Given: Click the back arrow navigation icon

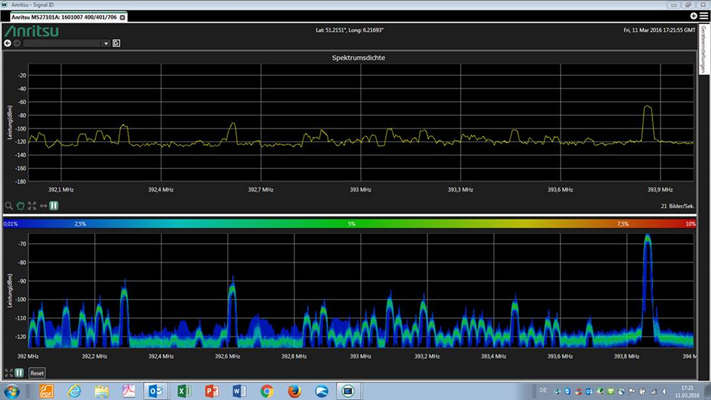Looking at the screenshot, I should coord(8,43).
